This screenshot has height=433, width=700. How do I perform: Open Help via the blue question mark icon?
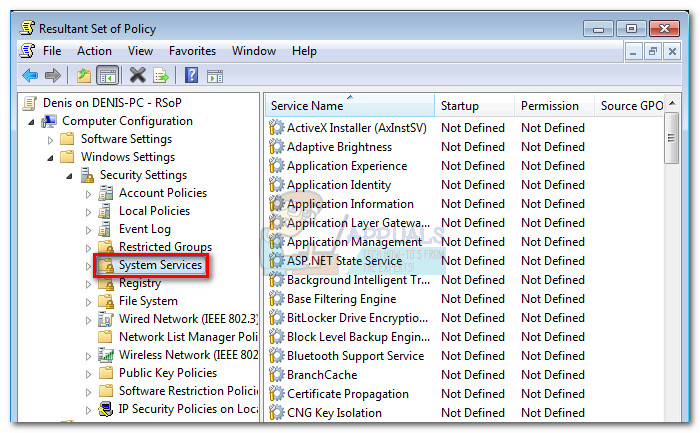(191, 75)
